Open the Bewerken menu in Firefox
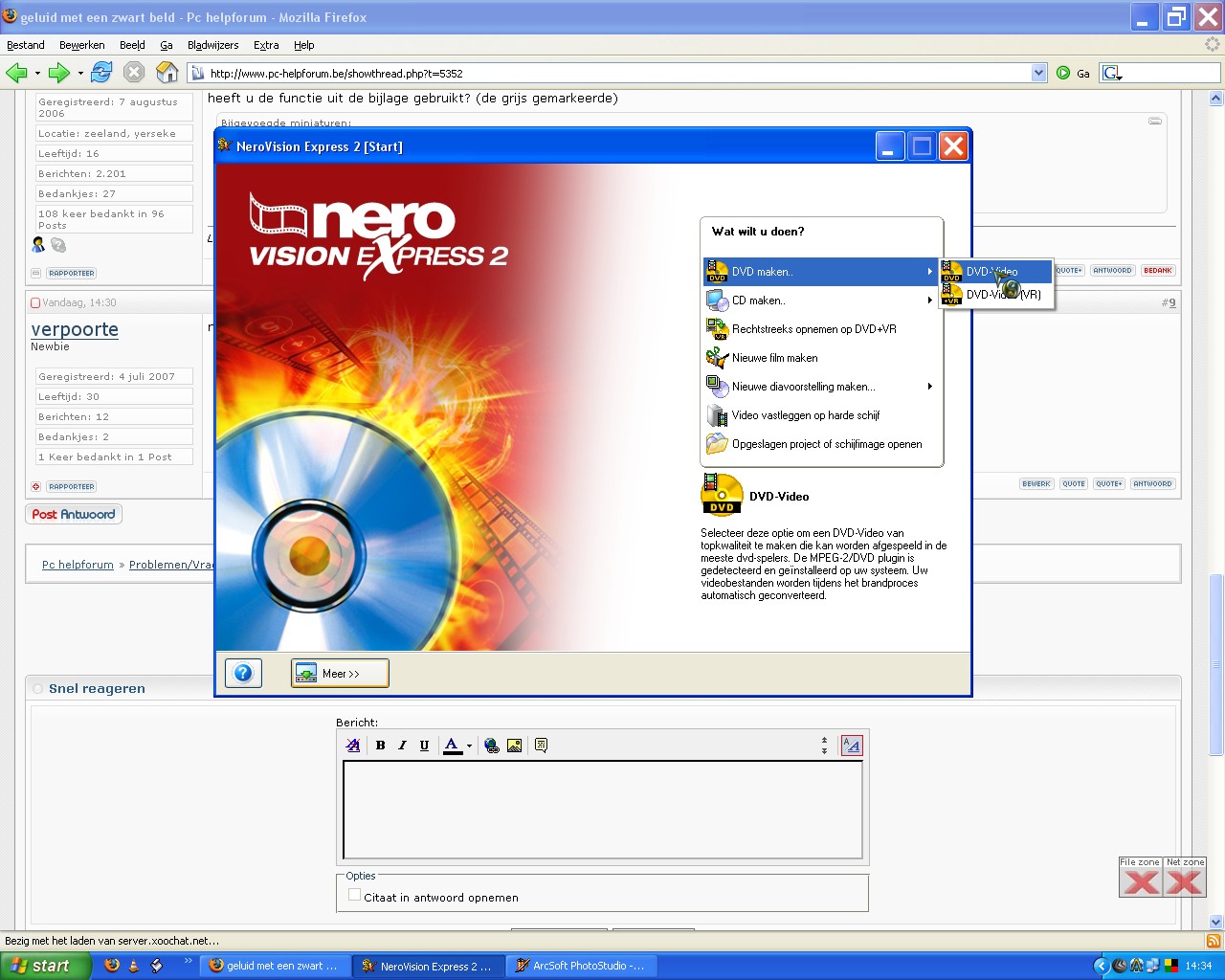Viewport: 1225px width, 980px height. click(82, 45)
